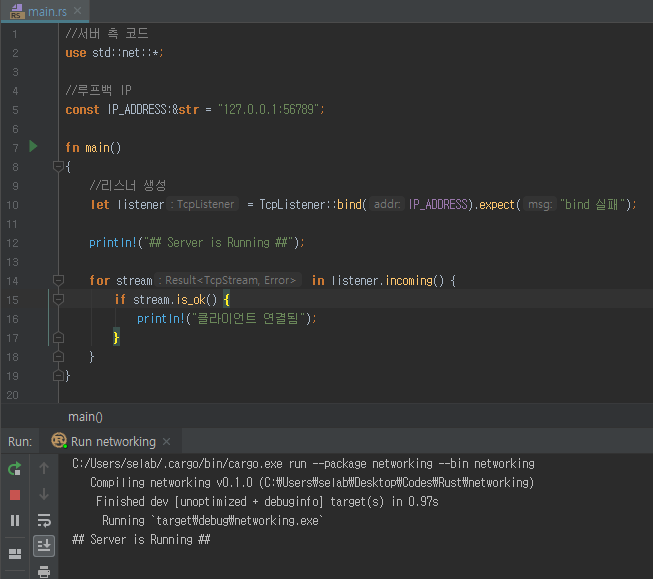Viewport: 653px width, 579px height.
Task: Toggle soft-wrap in the console
Action: coord(44,520)
